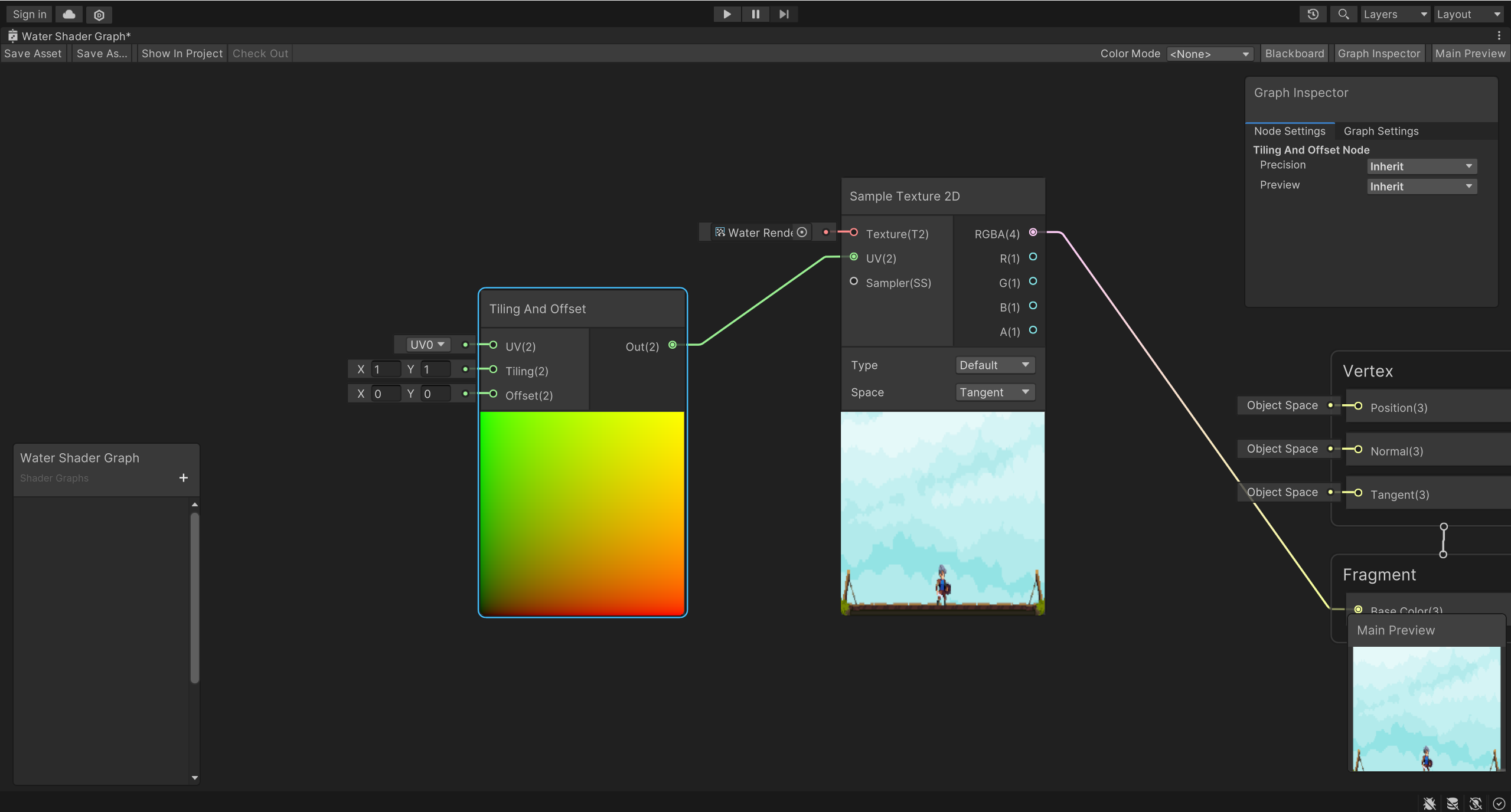Click the Offset X value field

(386, 394)
